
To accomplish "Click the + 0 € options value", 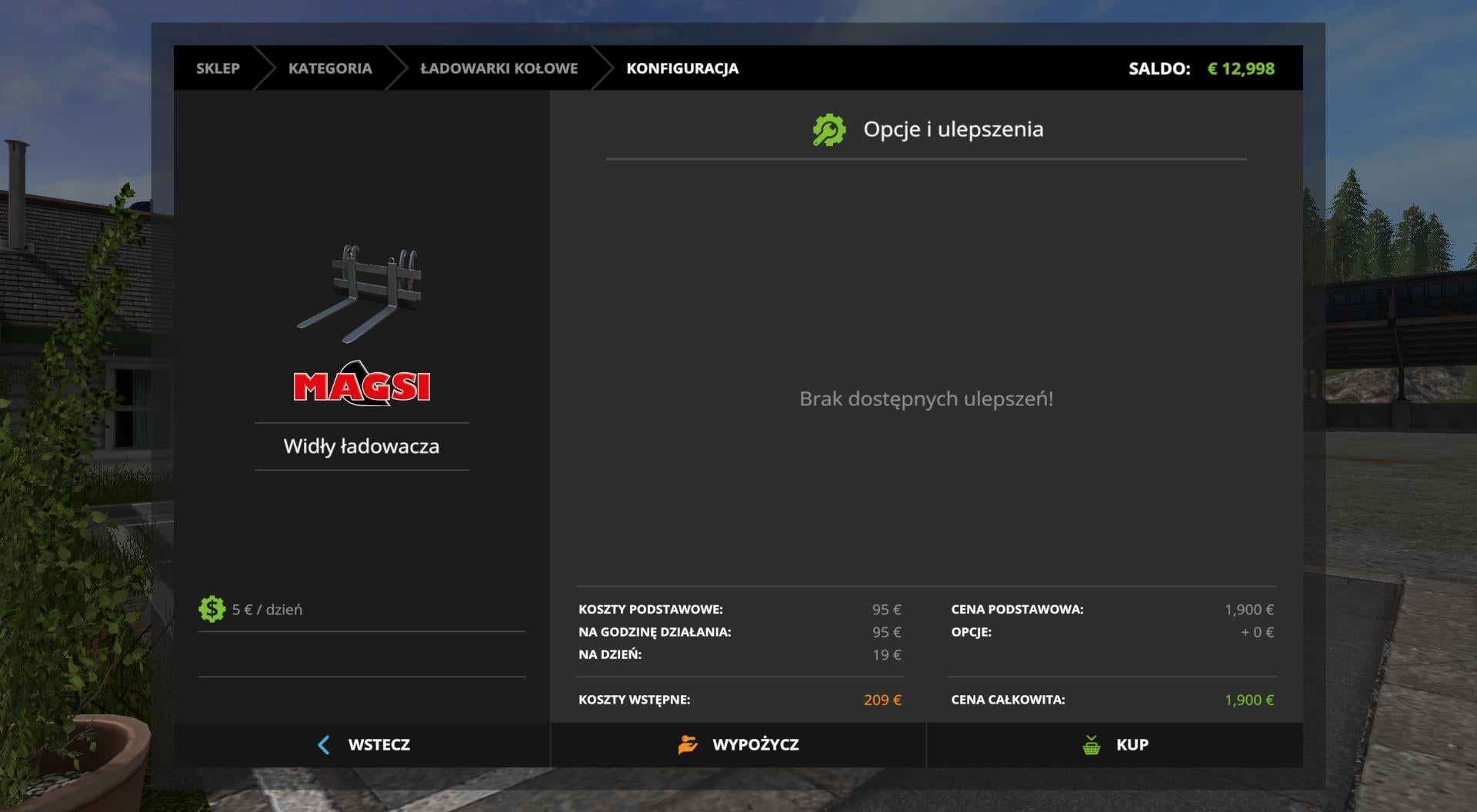I will coord(1257,632).
